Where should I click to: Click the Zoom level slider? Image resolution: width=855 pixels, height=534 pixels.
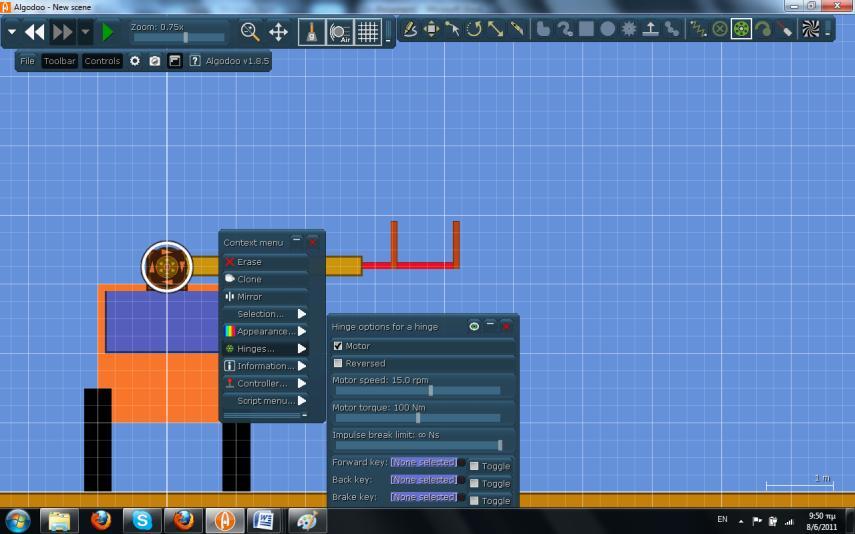pyautogui.click(x=179, y=38)
